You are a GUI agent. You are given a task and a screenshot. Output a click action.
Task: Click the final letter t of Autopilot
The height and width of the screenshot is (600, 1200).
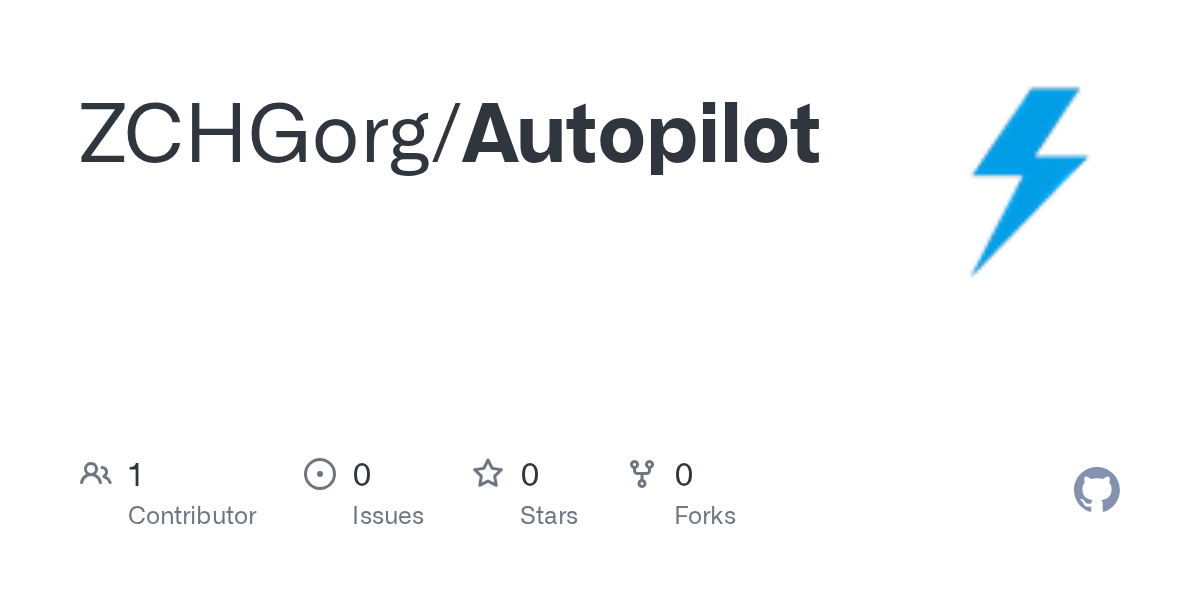[805, 137]
